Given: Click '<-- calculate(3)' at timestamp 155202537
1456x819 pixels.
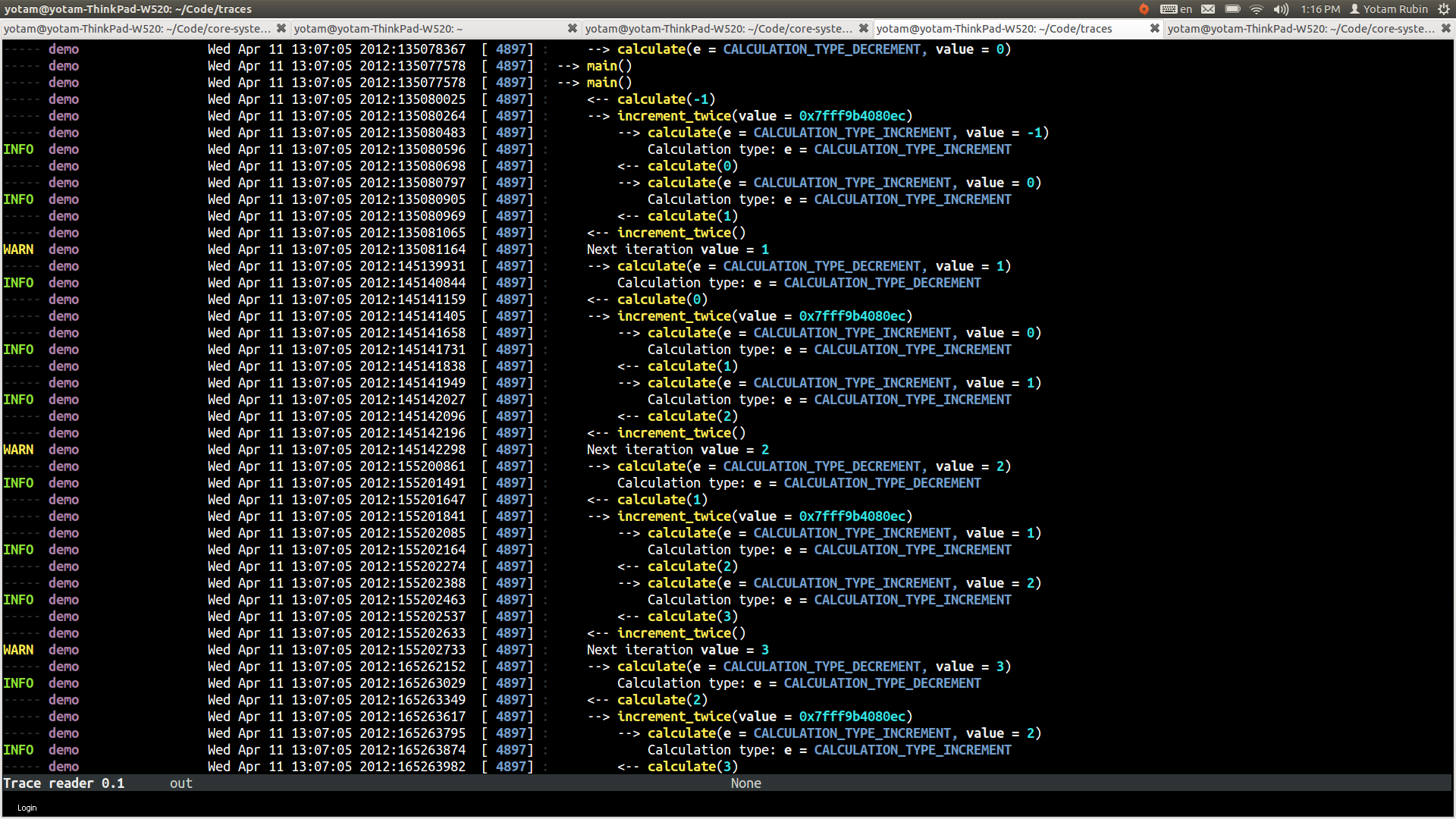Looking at the screenshot, I should point(678,617).
